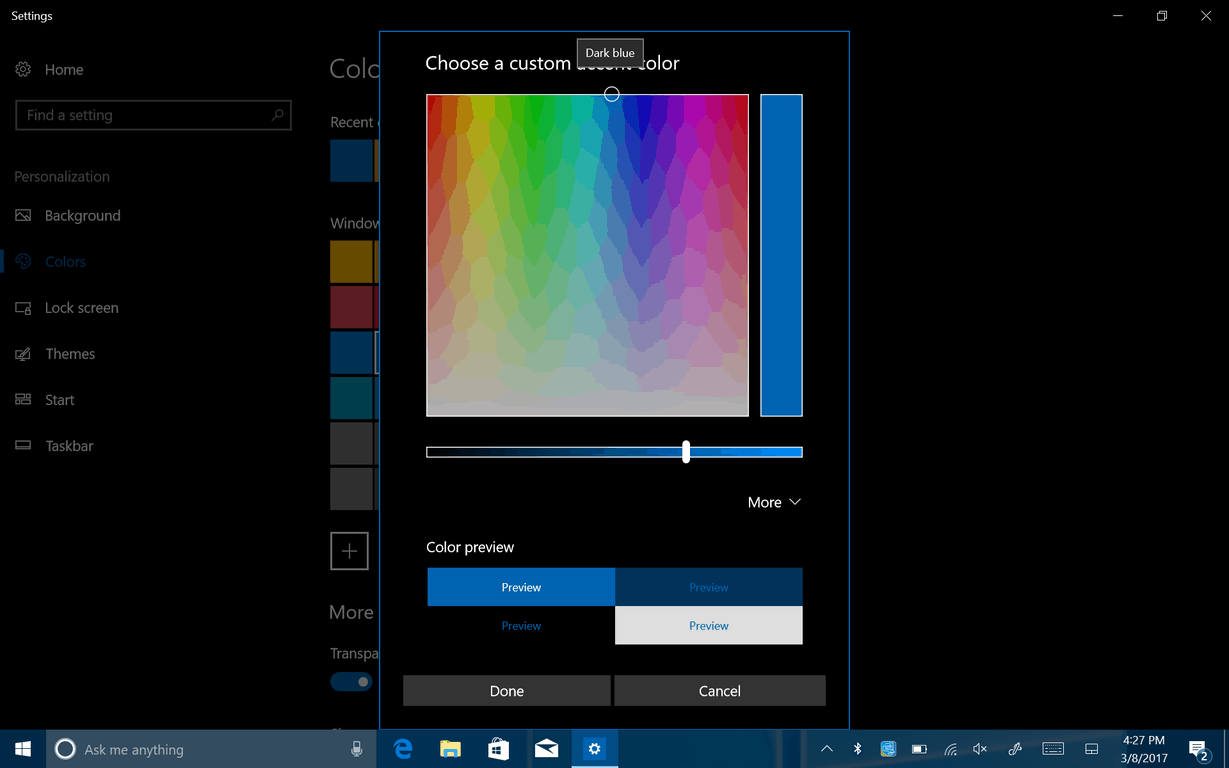Screen dimensions: 1229x768
Task: Open Themes settings via its brush icon
Action: (x=24, y=353)
